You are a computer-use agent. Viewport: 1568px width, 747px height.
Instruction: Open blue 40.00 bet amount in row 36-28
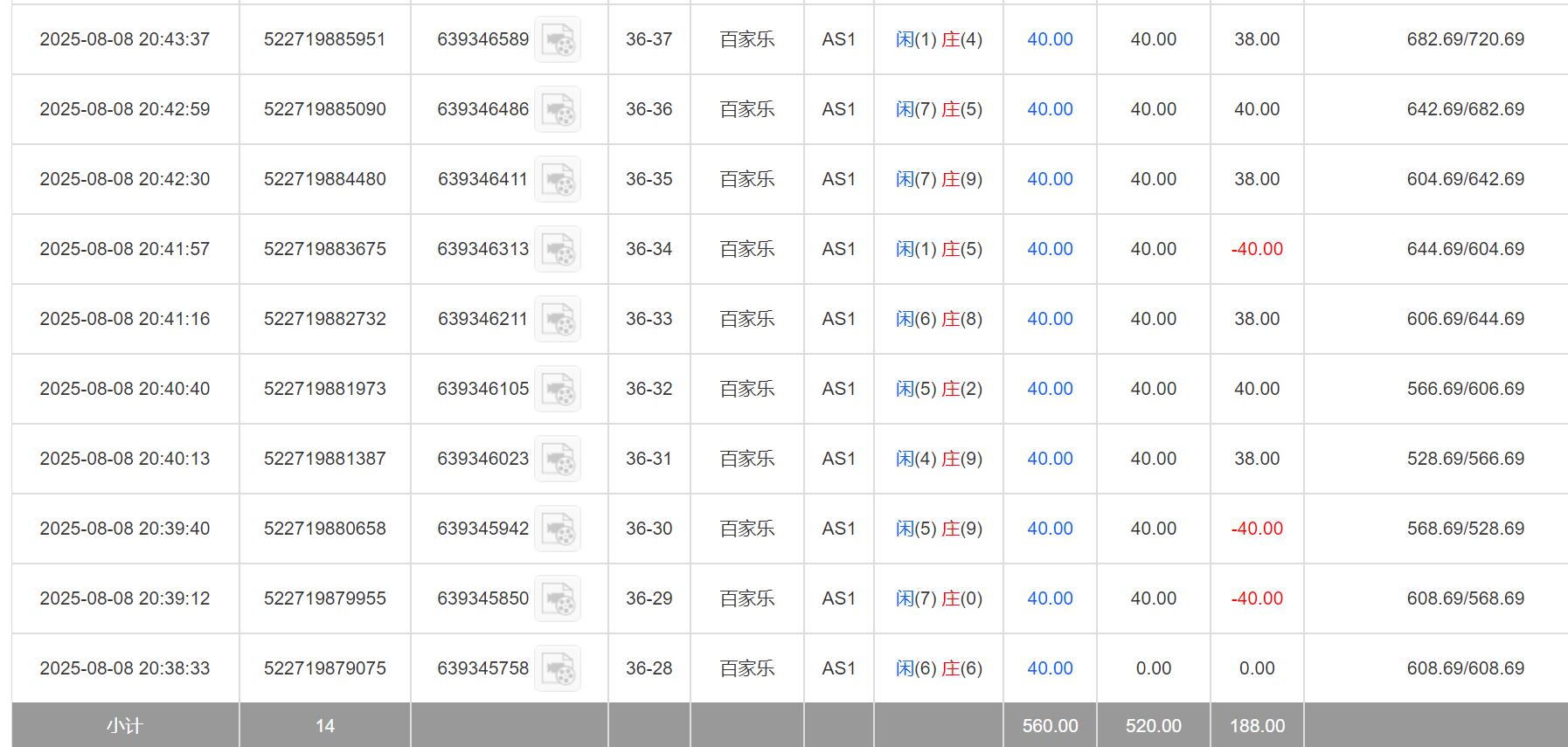point(1050,668)
